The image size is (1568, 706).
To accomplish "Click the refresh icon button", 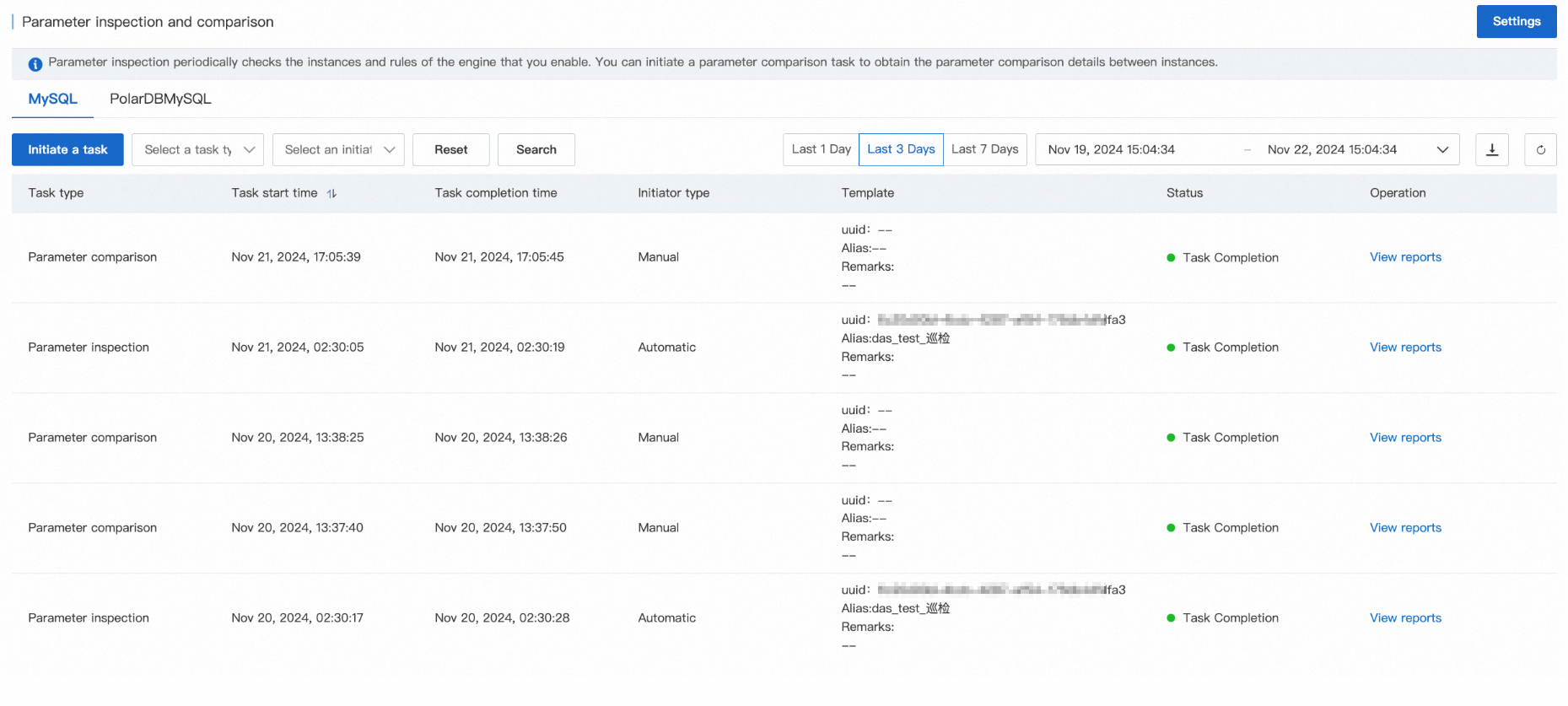I will point(1540,149).
